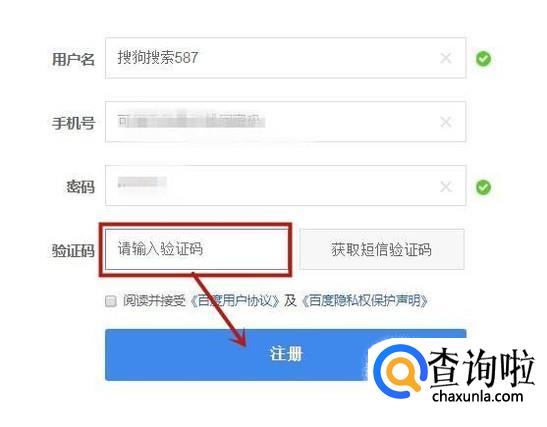
Task: Click the green checkmark beside 用户名 field
Action: pos(484,59)
